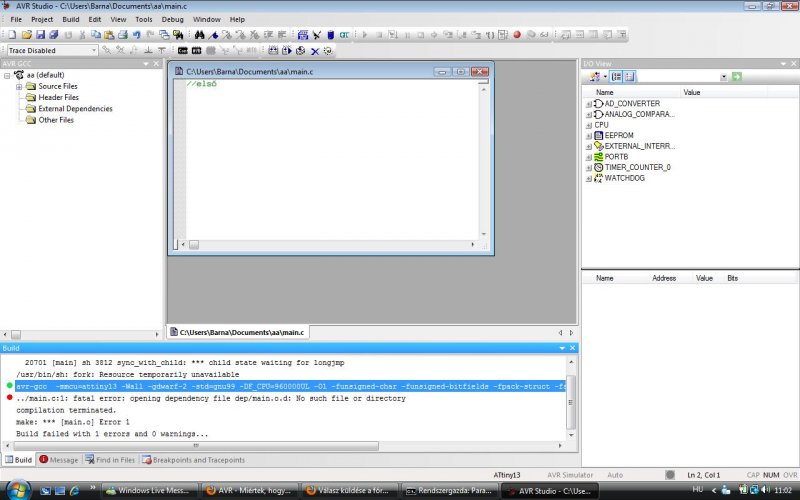Click the Cascade windows icon in toolbar
This screenshot has width=800, height=500.
click(164, 35)
